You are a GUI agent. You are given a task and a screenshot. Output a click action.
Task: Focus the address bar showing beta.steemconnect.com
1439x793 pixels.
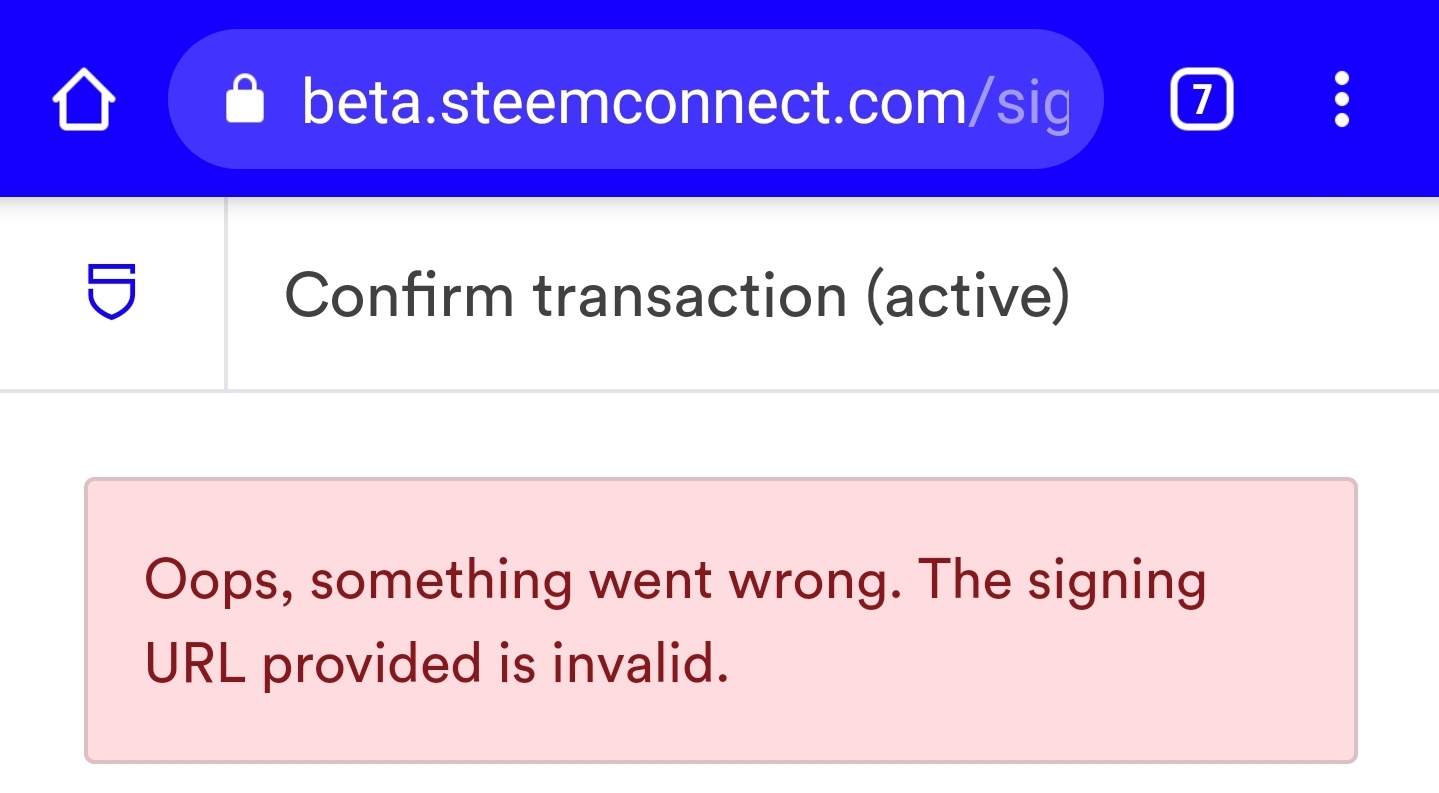click(635, 100)
